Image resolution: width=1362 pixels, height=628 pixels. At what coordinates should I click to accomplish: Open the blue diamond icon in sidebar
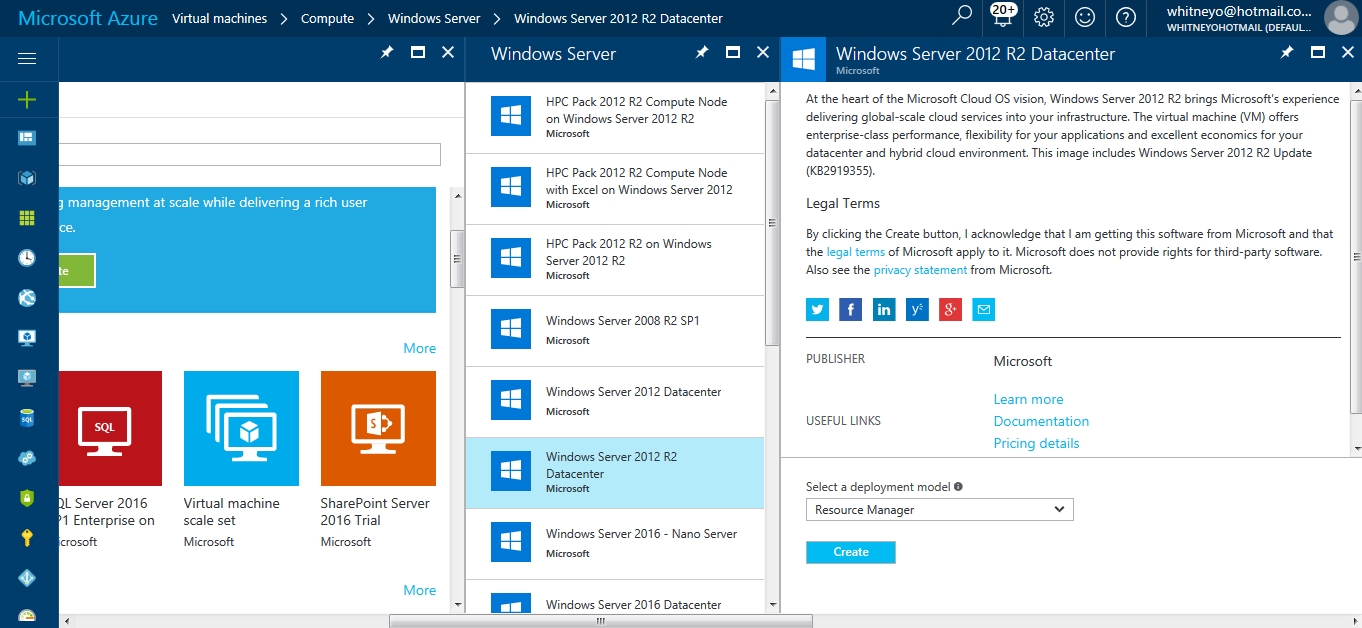pyautogui.click(x=27, y=578)
